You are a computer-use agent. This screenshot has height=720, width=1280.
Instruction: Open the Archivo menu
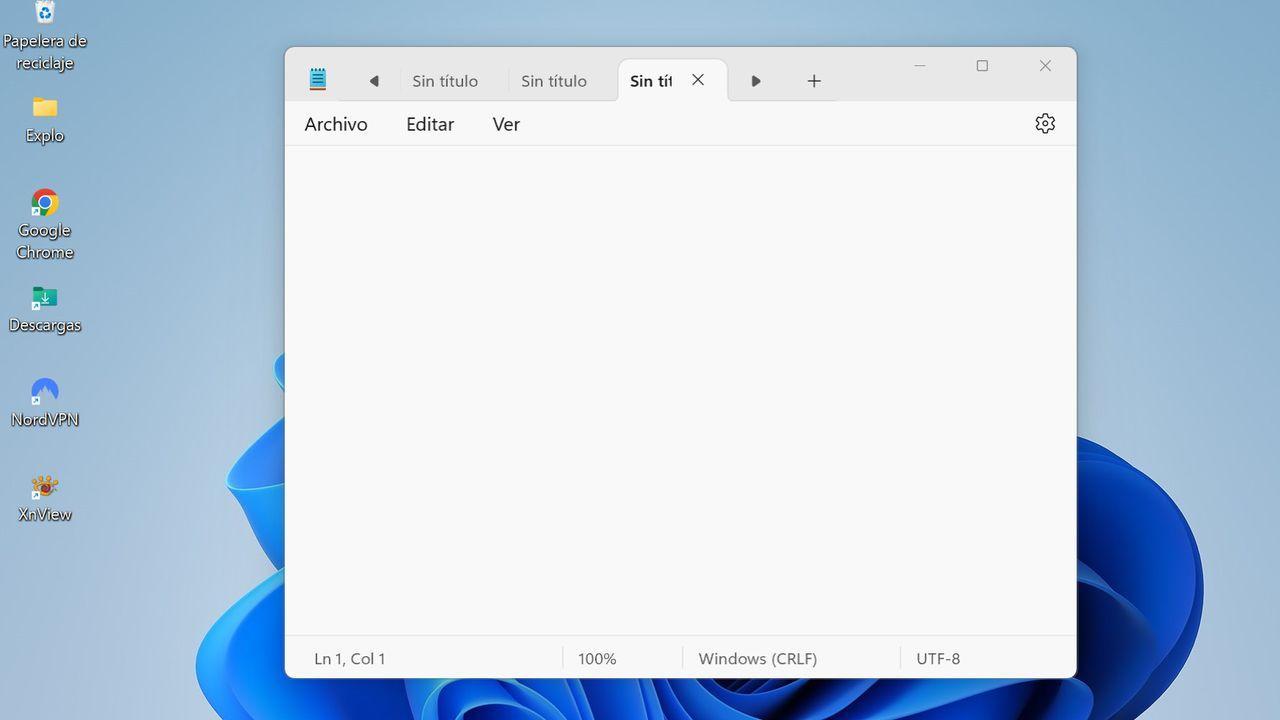pyautogui.click(x=336, y=124)
